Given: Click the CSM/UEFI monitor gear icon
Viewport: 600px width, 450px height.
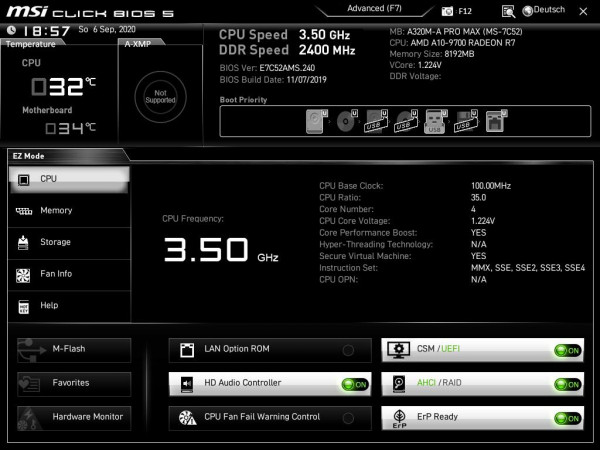Looking at the screenshot, I should [399, 350].
